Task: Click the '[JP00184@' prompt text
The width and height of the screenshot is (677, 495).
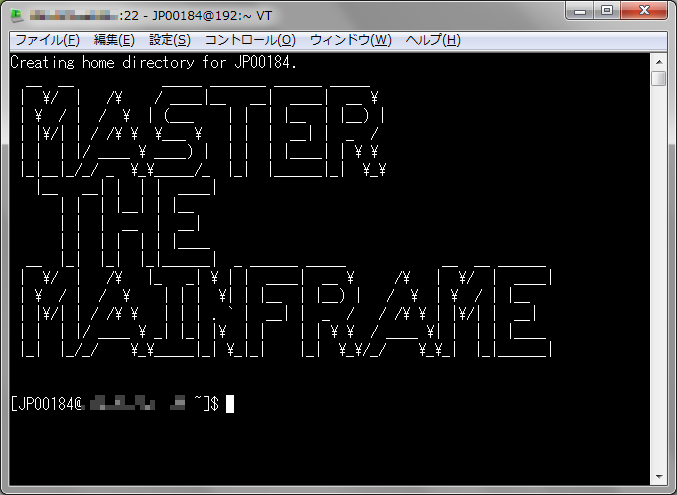Action: pyautogui.click(x=47, y=404)
